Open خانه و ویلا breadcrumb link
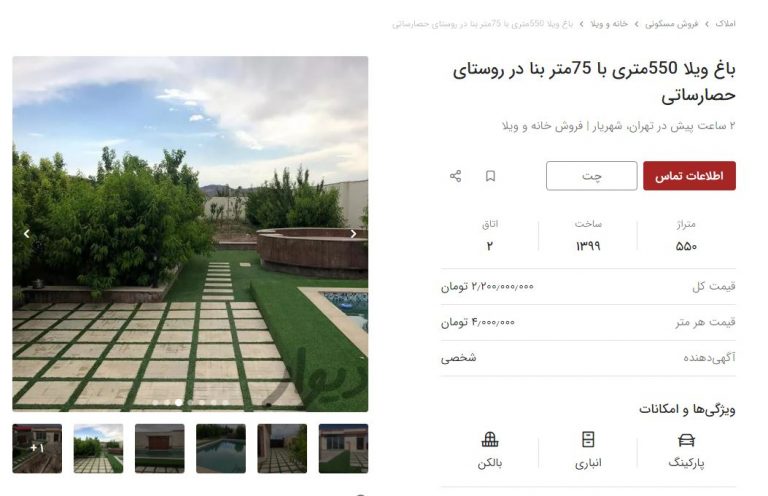The height and width of the screenshot is (496, 768). (609, 24)
